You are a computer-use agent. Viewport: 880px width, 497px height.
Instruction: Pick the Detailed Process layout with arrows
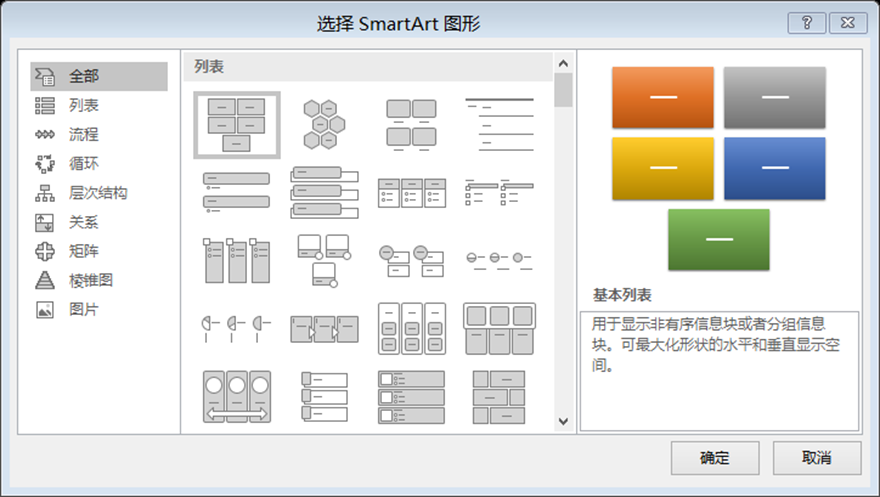pos(324,329)
